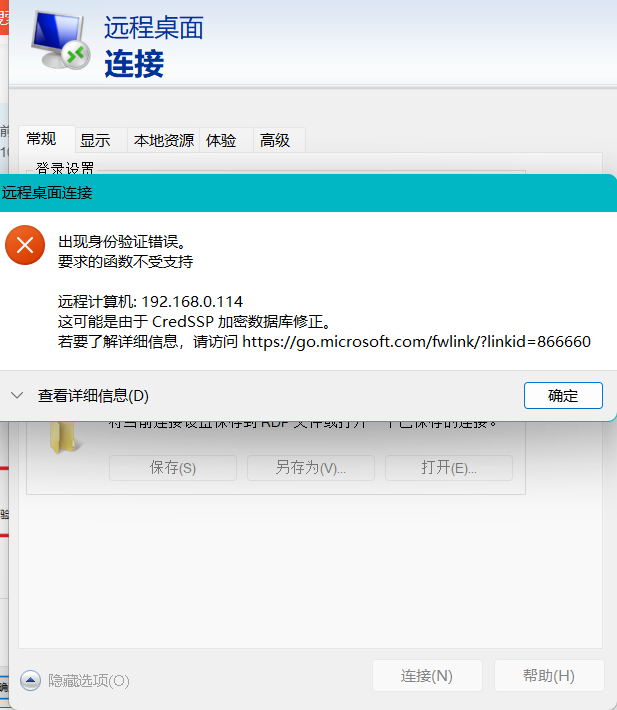Click the 打开(E)... button
The width and height of the screenshot is (617, 710).
tap(449, 468)
